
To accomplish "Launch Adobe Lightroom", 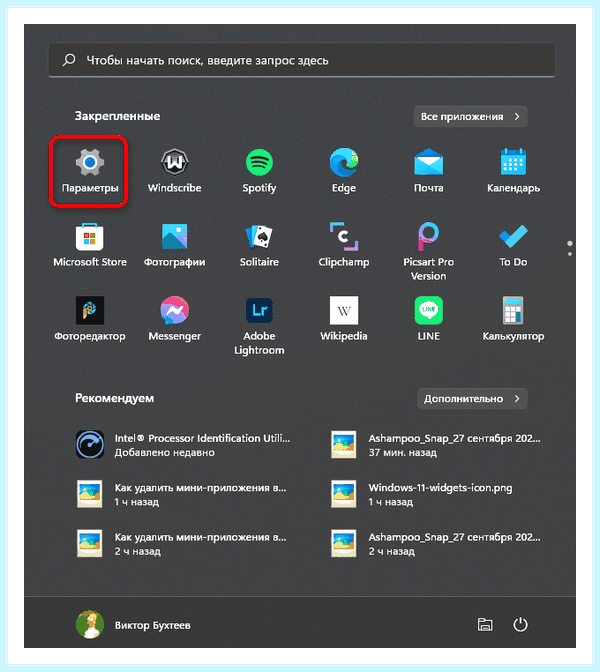I will point(259,326).
